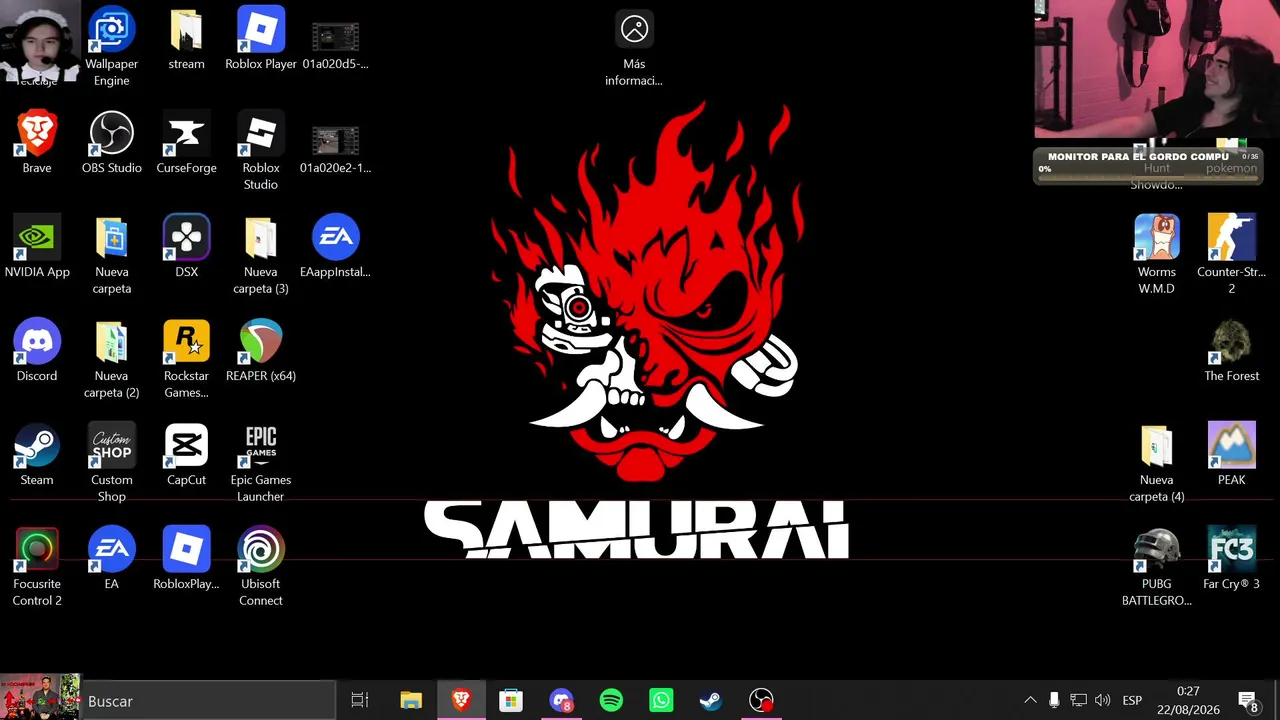
Task: Select the Counter-Strike 2 desktop shortcut
Action: tap(1231, 255)
